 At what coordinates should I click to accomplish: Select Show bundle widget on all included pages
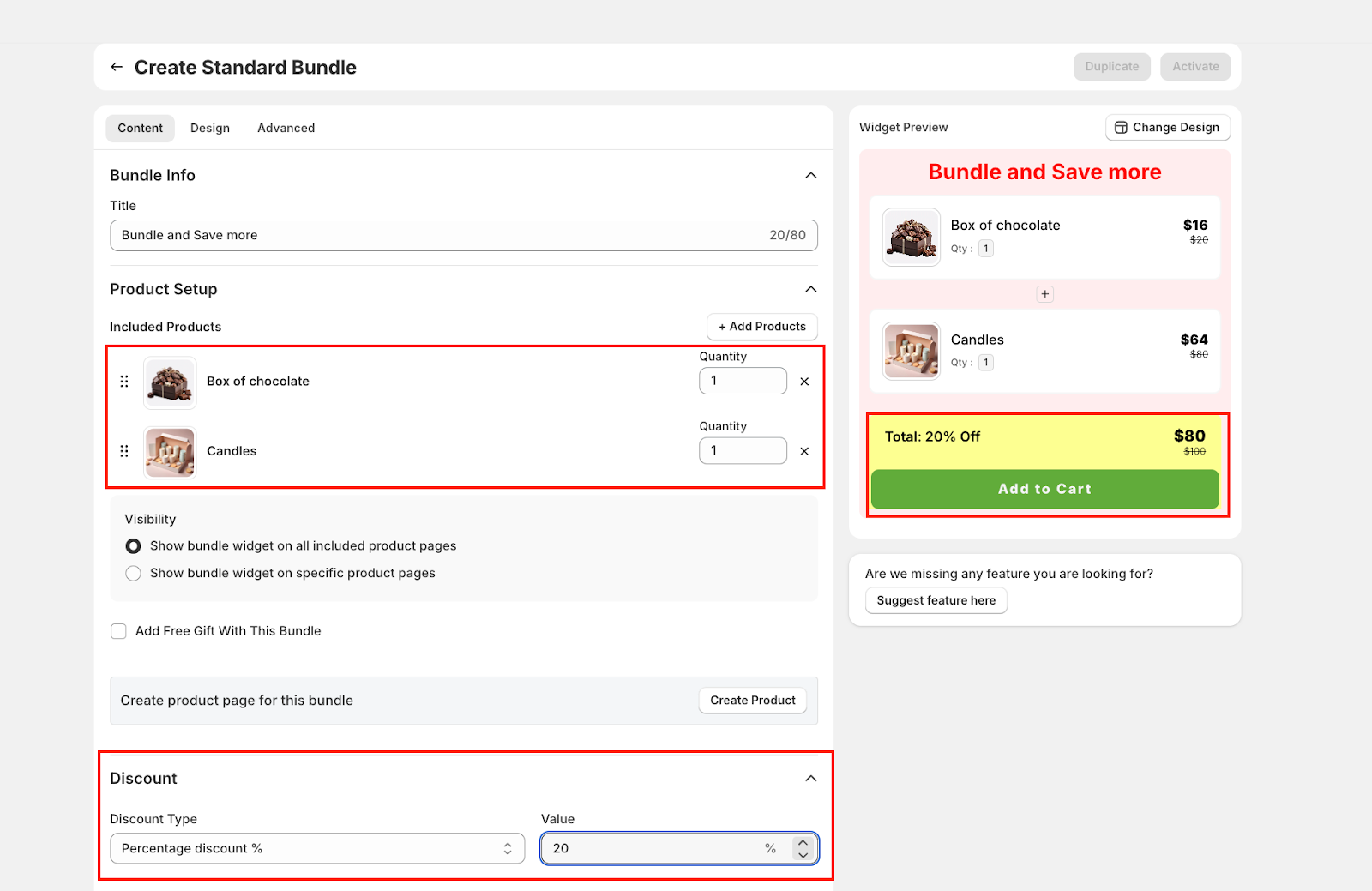(134, 546)
